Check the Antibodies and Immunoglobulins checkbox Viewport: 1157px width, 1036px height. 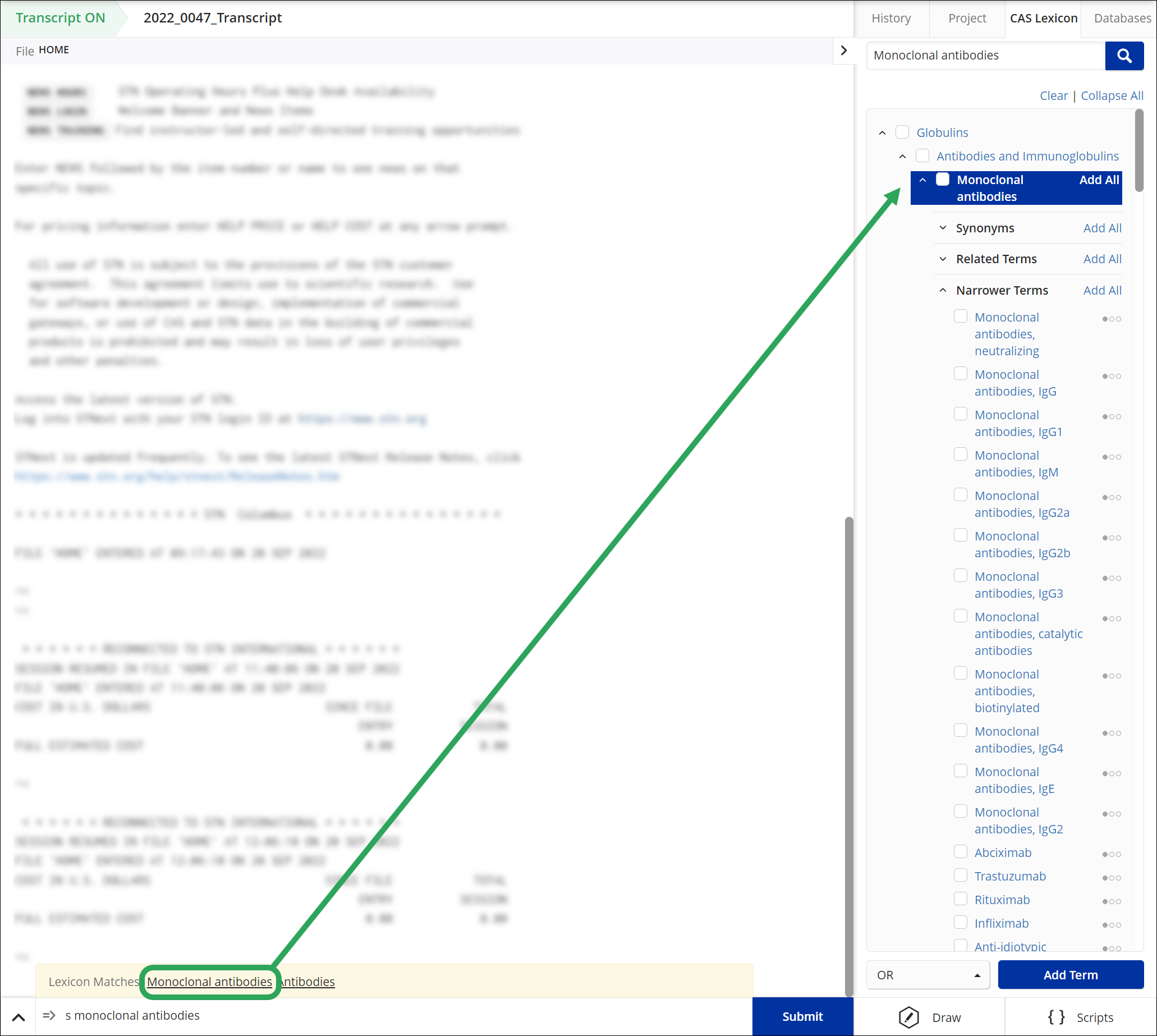coord(922,155)
